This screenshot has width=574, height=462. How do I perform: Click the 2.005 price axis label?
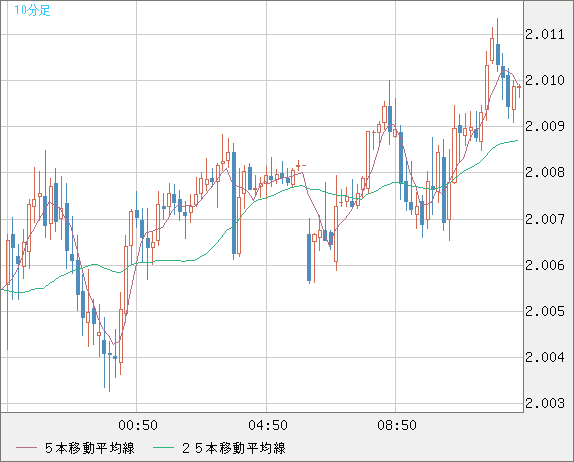click(x=545, y=312)
